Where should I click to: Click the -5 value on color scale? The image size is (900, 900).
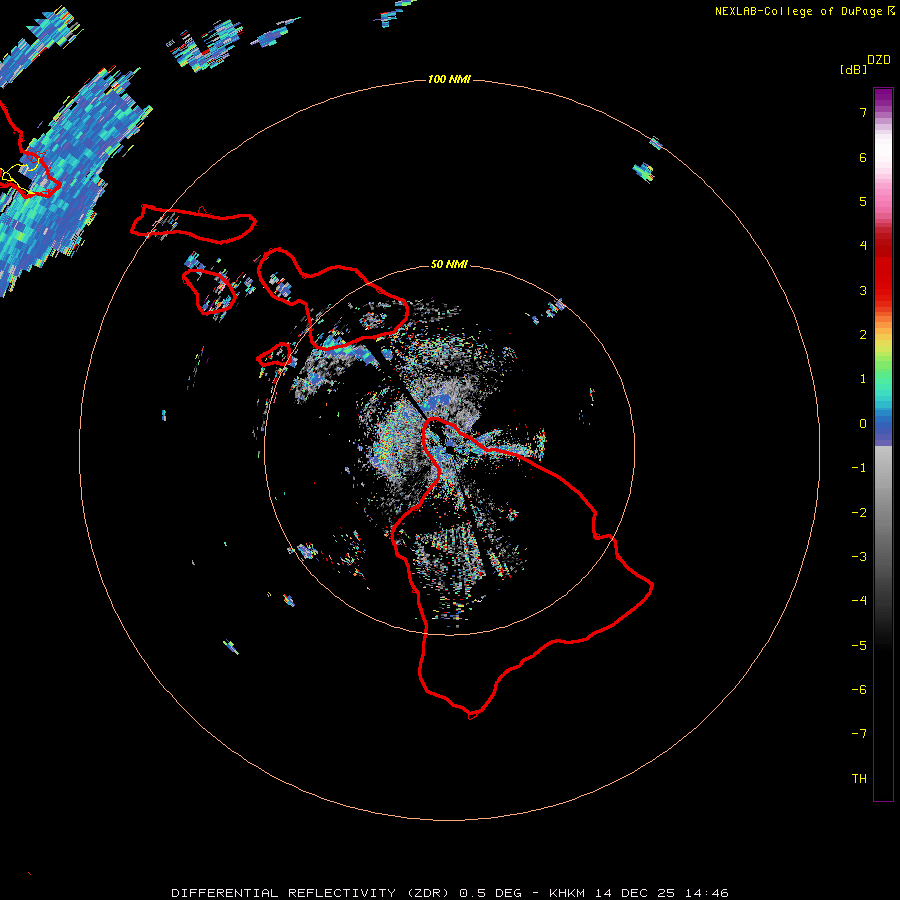click(859, 646)
